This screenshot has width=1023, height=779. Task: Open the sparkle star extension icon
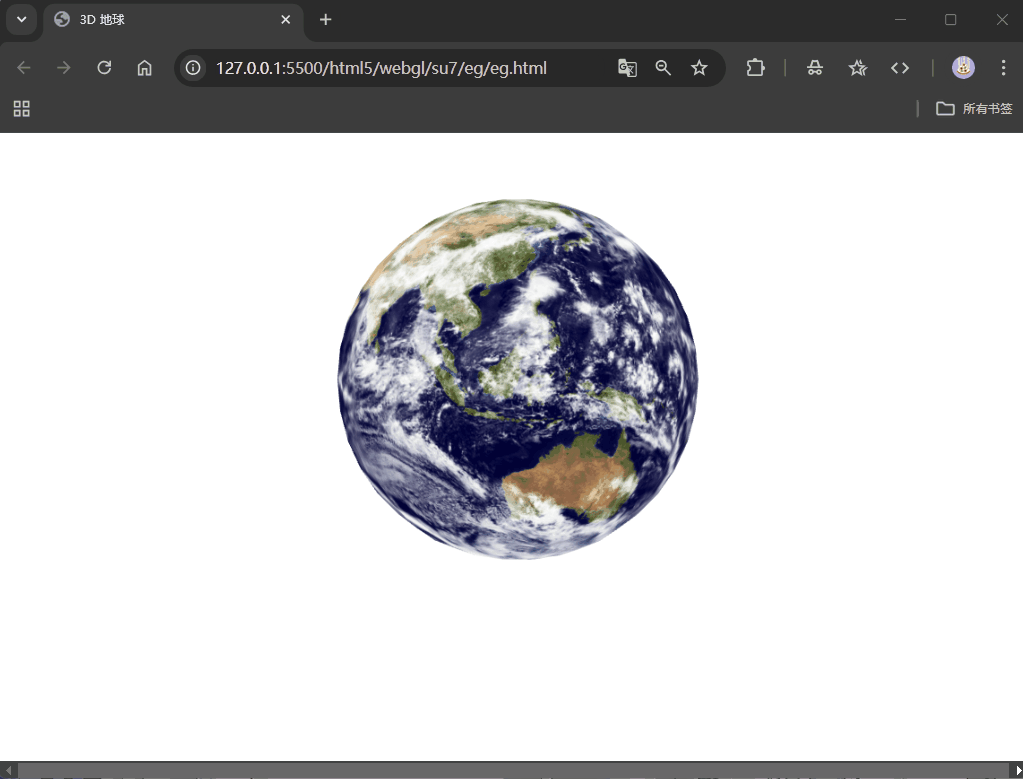click(x=857, y=68)
